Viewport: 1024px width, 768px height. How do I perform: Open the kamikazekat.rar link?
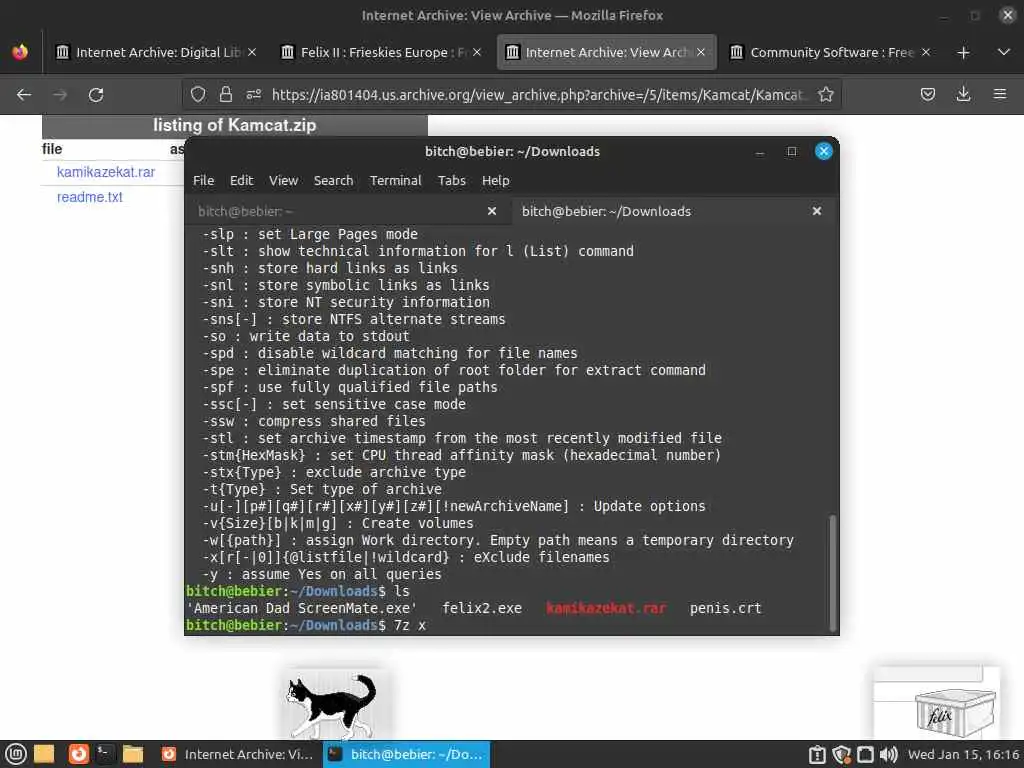tap(106, 172)
